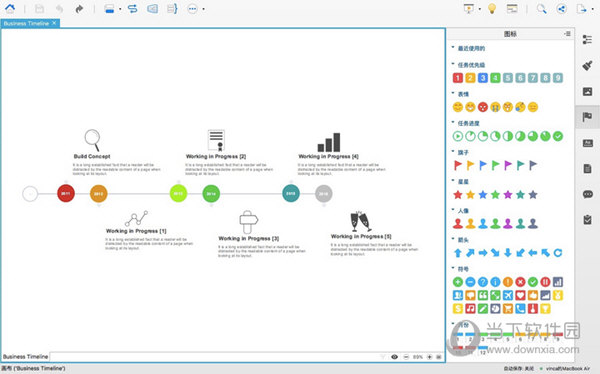Open the notes page sidebar icon
The width and height of the screenshot is (600, 374).
click(x=587, y=169)
